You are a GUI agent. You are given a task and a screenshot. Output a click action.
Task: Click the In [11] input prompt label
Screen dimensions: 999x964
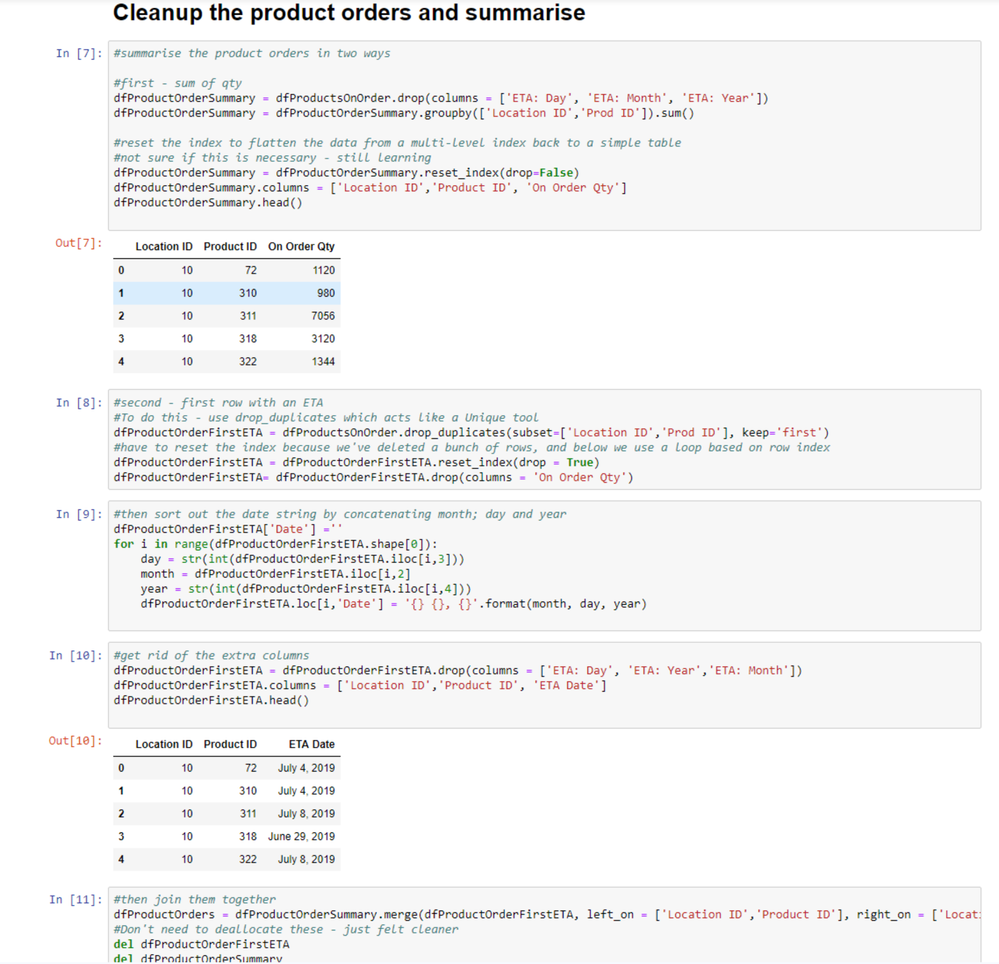[75, 900]
